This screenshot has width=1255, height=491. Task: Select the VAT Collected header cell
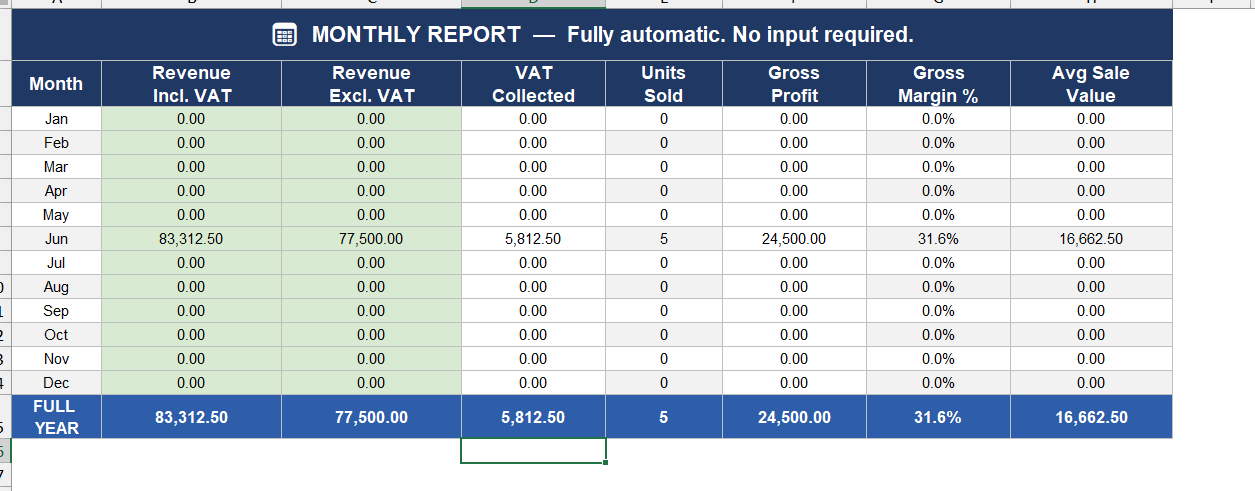(x=533, y=84)
